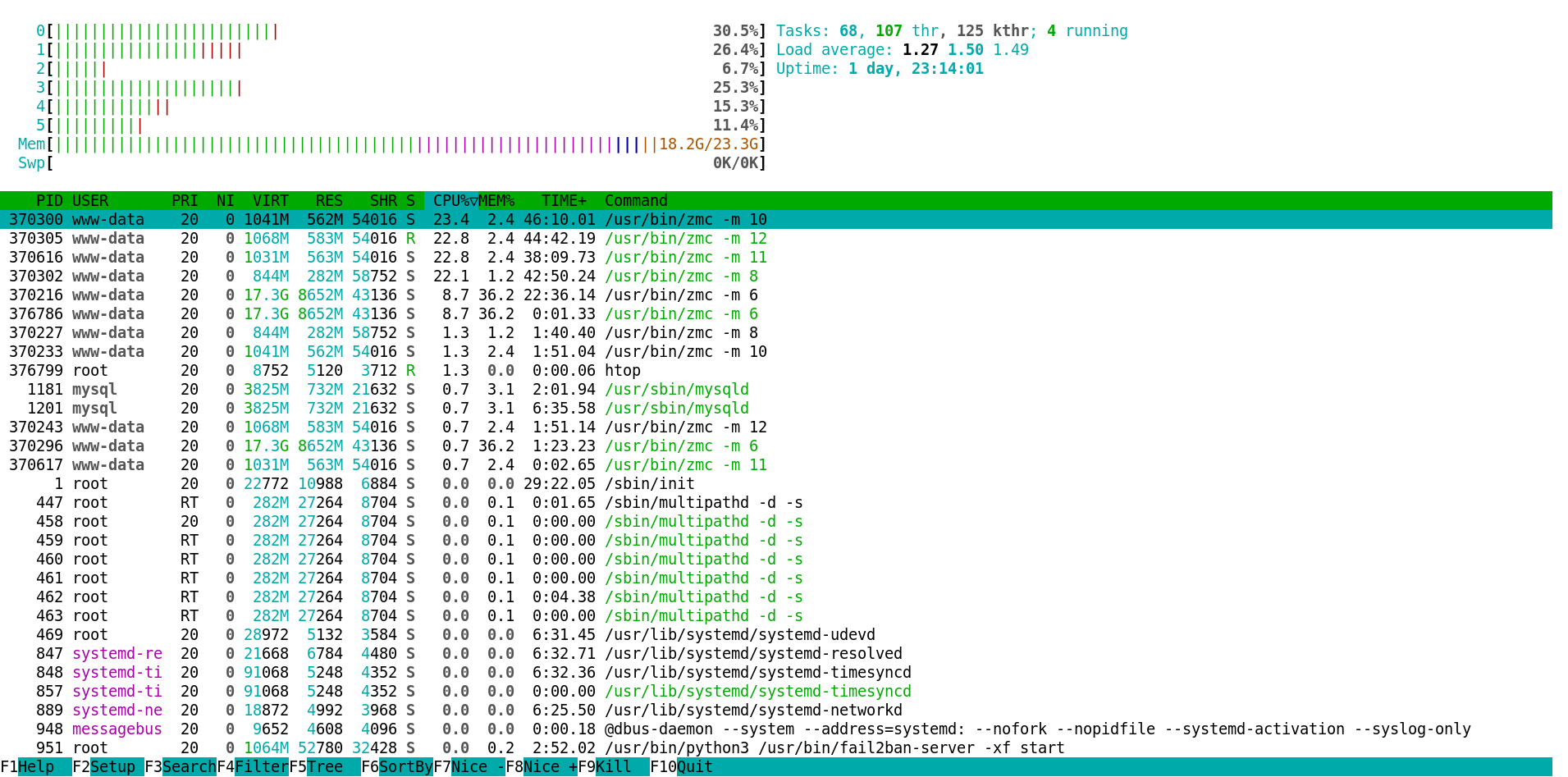Select process row with PID 370233
The height and width of the screenshot is (777, 1568).
776,352
